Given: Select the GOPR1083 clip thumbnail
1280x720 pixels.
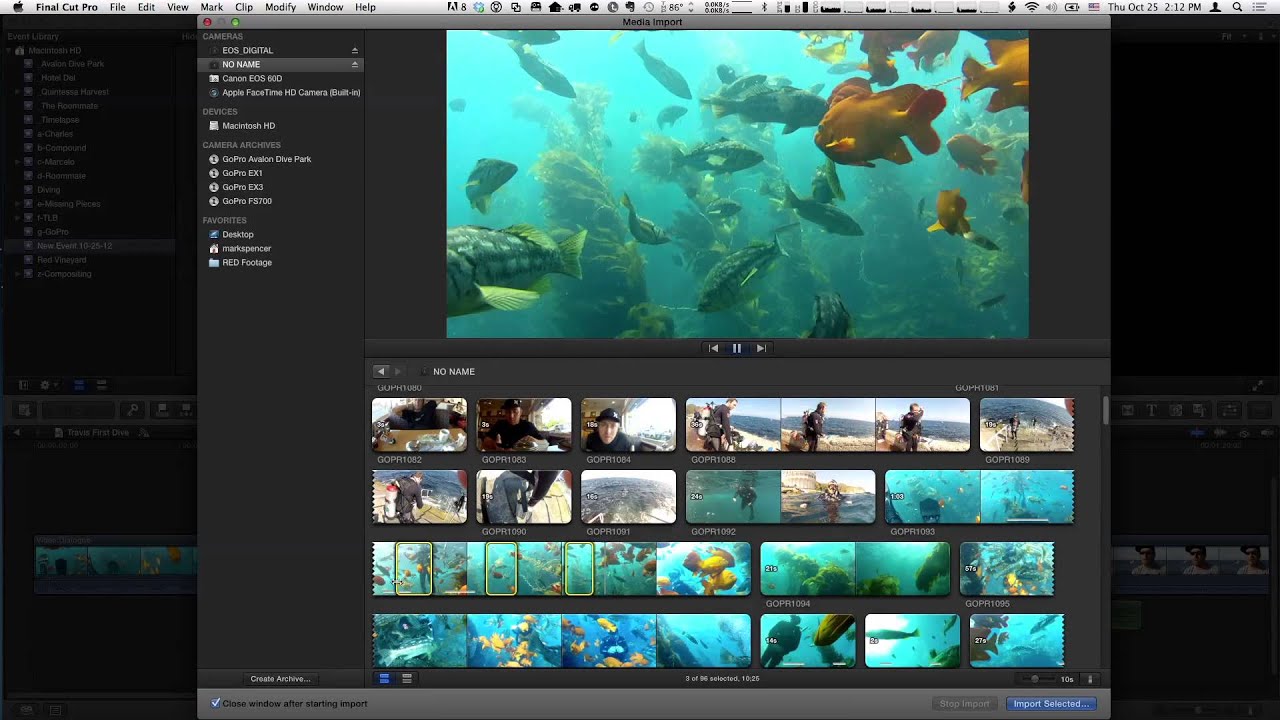Looking at the screenshot, I should [524, 425].
